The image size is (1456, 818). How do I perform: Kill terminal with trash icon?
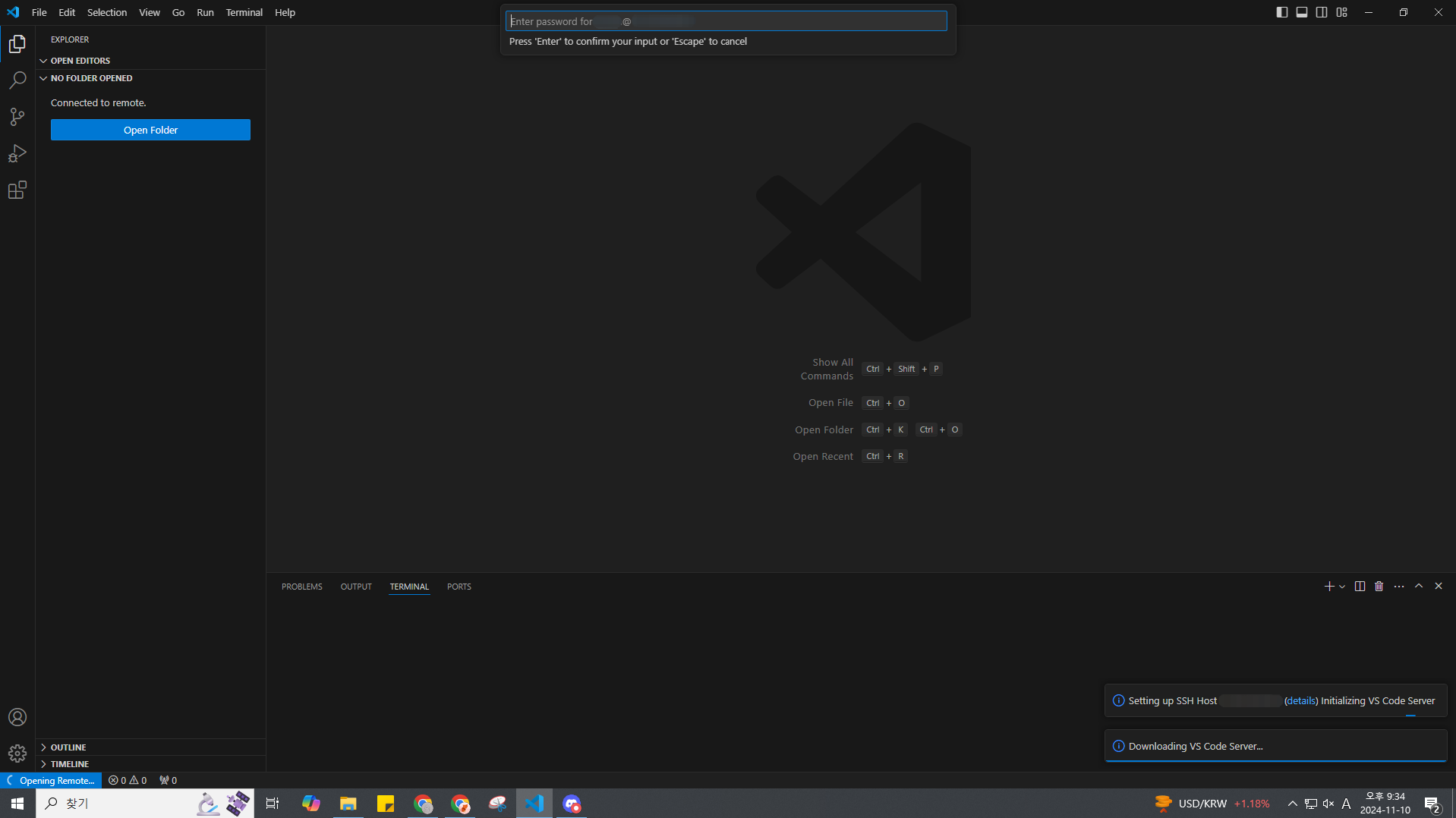coord(1379,587)
